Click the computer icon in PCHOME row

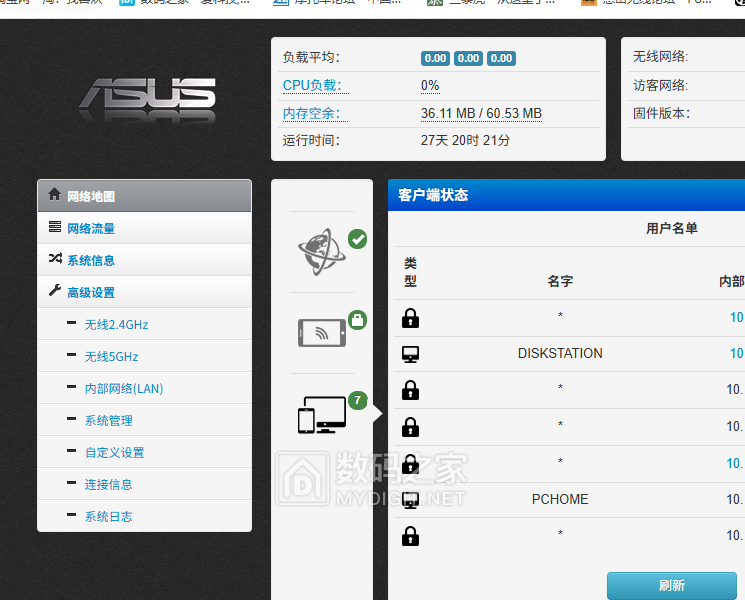tap(411, 500)
